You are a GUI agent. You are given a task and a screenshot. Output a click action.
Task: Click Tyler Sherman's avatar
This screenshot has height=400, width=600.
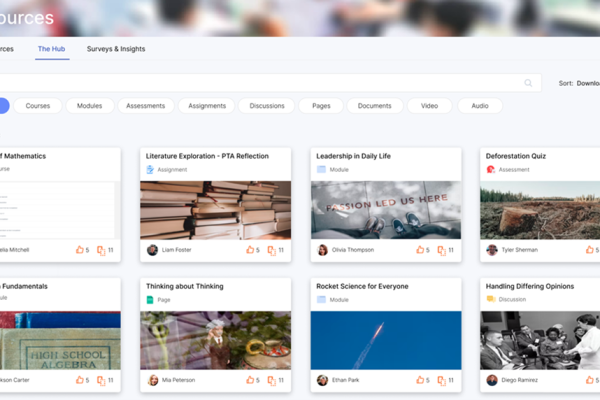(492, 250)
